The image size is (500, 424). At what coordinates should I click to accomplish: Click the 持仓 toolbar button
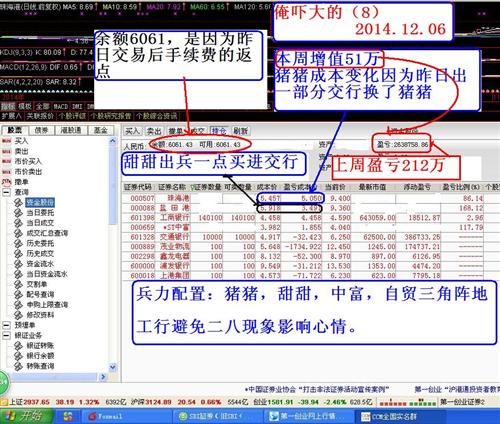[218, 131]
